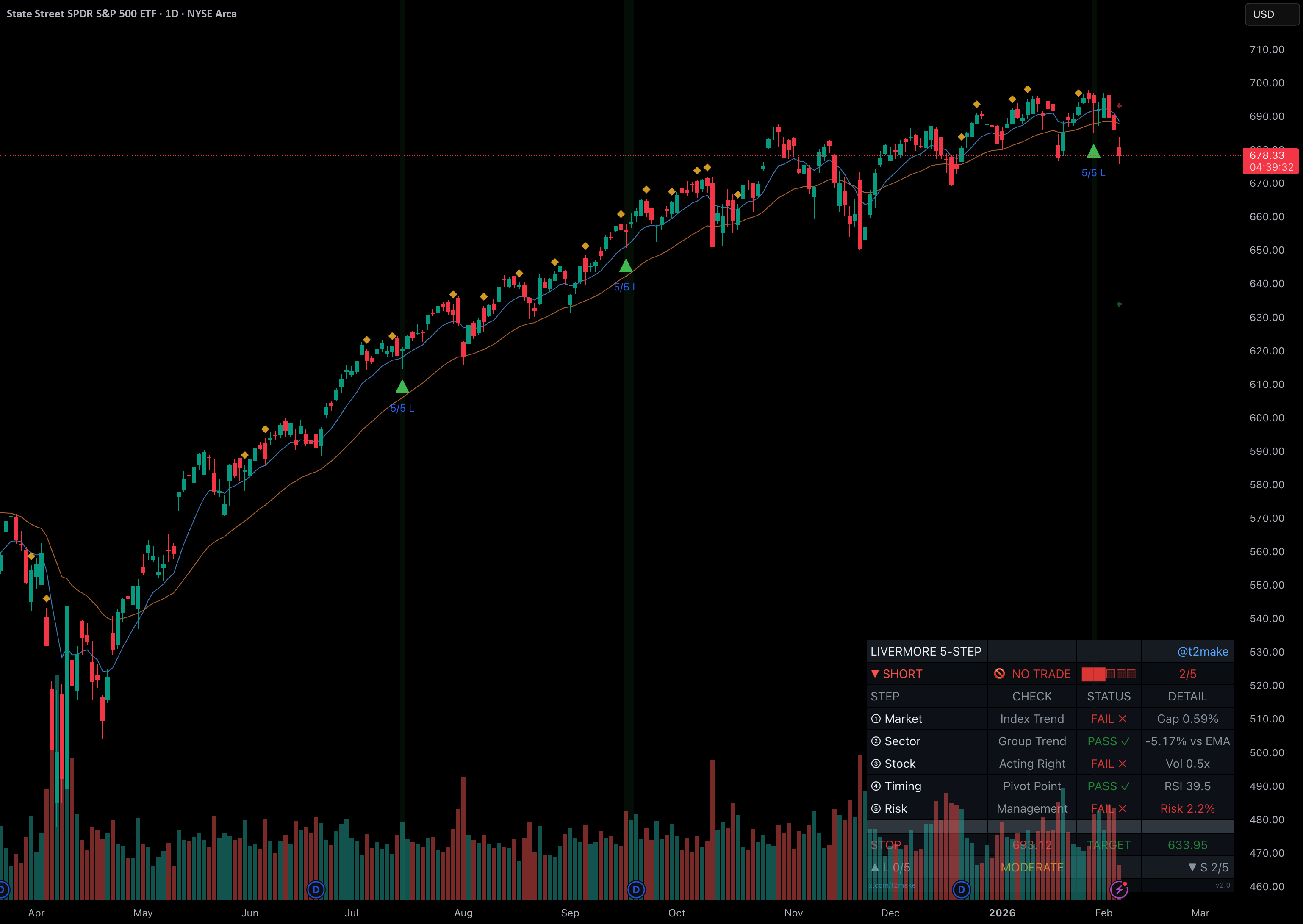Click the Oct label on time axis
1303x924 pixels.
(676, 913)
